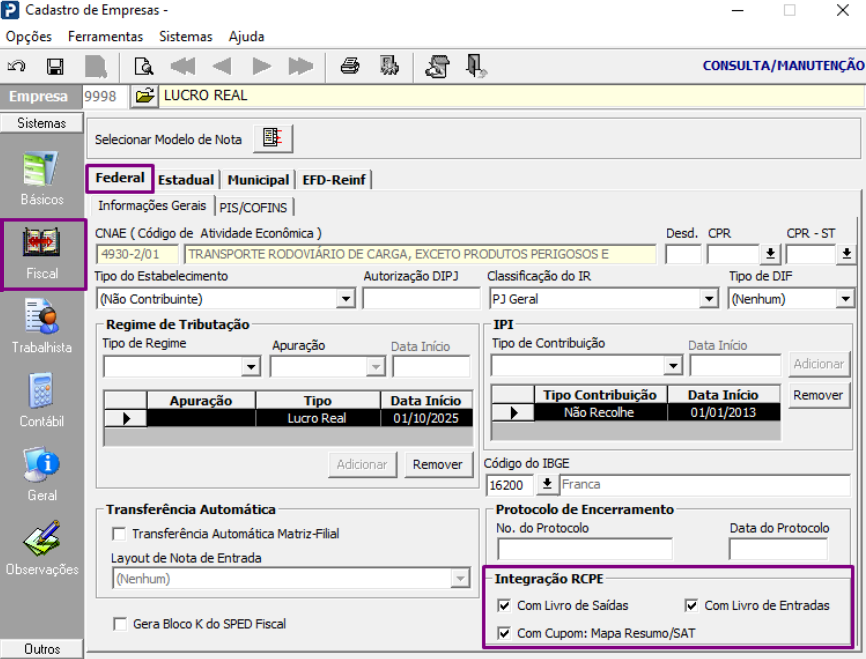Click CPR lookup download-arrow button
The width and height of the screenshot is (866, 659).
(770, 254)
